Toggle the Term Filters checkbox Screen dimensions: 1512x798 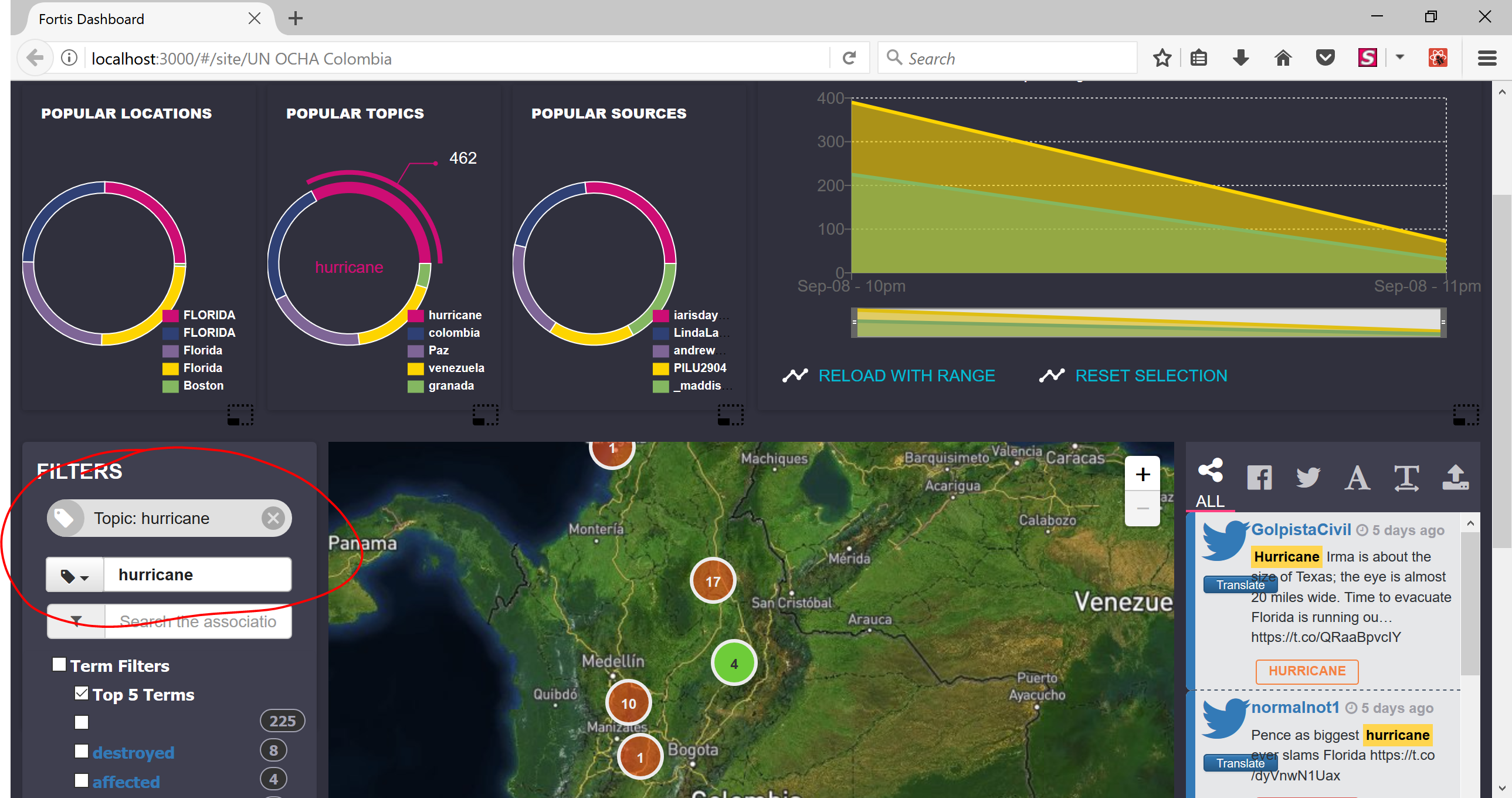[59, 664]
